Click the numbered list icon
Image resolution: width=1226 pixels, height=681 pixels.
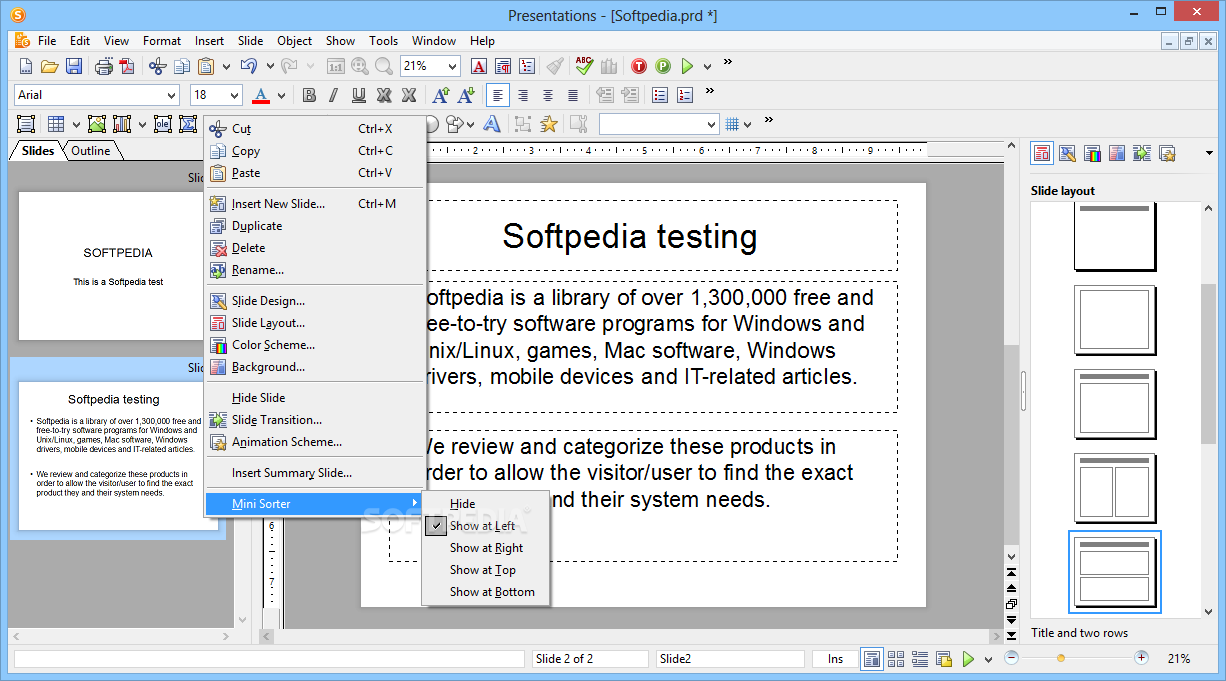pyautogui.click(x=685, y=95)
